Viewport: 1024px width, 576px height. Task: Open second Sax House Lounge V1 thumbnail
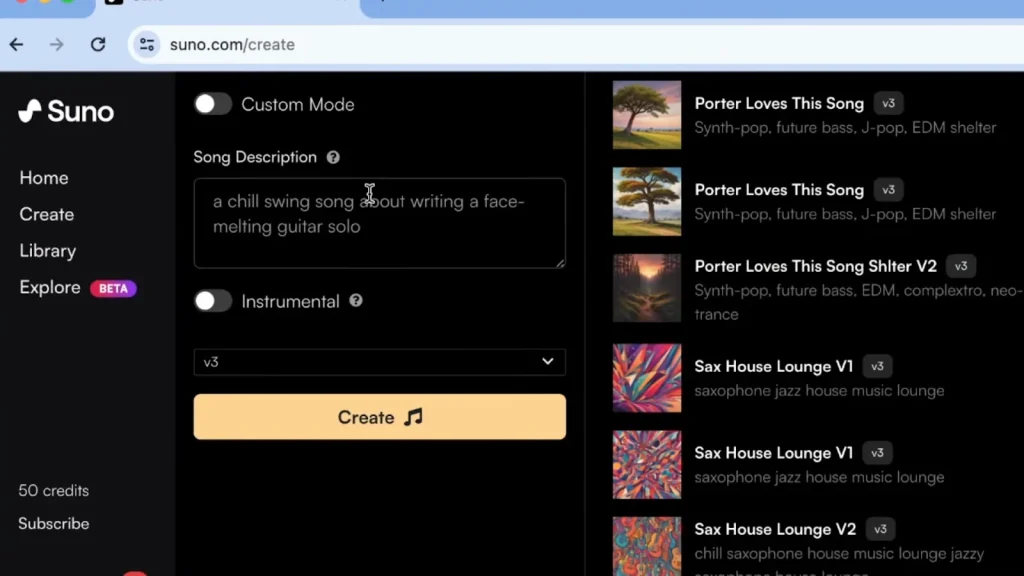[x=647, y=464]
